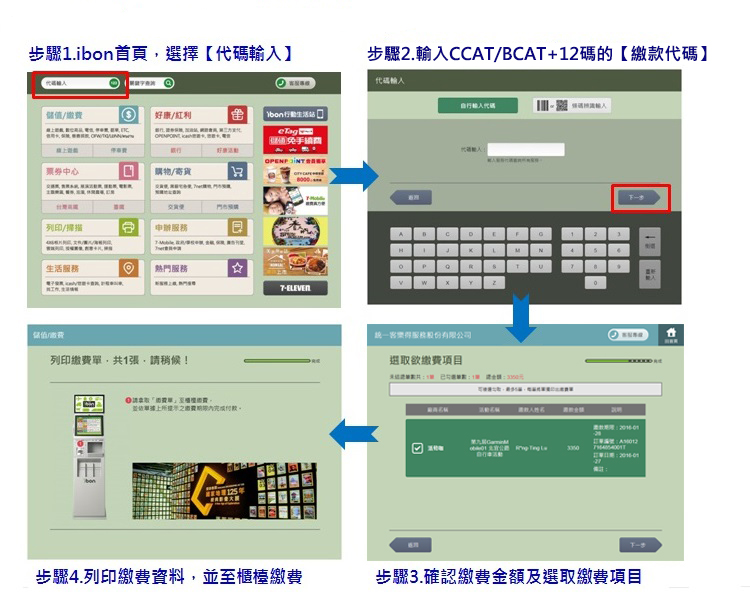Click the number 0 key
Image resolution: width=750 pixels, height=605 pixels.
click(x=596, y=283)
